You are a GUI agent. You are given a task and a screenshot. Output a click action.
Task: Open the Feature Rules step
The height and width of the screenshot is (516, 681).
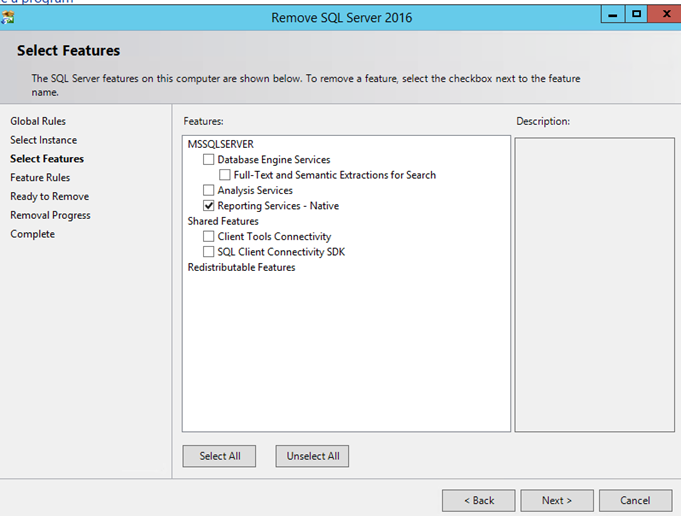point(40,178)
